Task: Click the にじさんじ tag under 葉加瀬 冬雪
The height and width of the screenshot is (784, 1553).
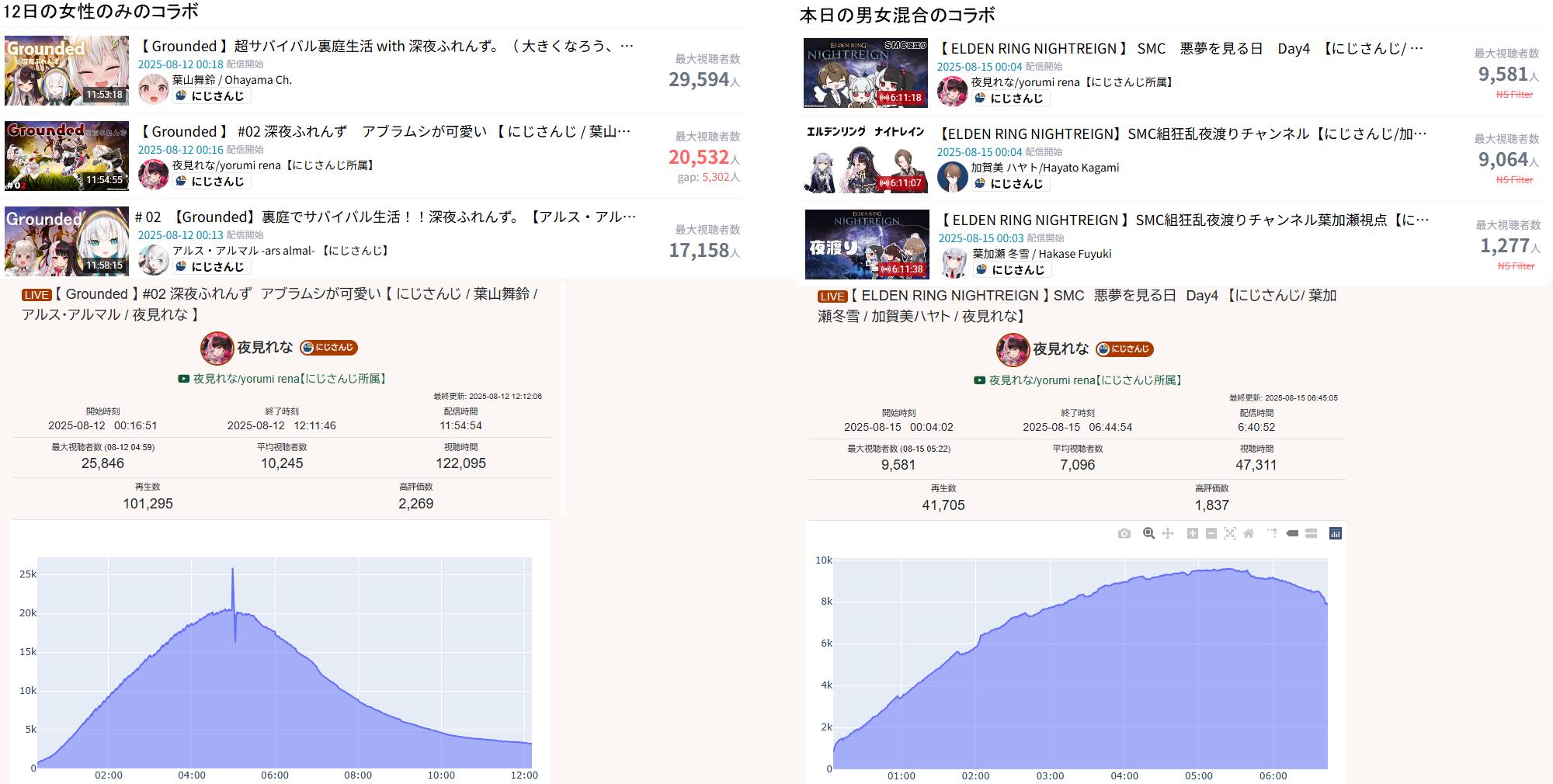Action: (x=1010, y=269)
